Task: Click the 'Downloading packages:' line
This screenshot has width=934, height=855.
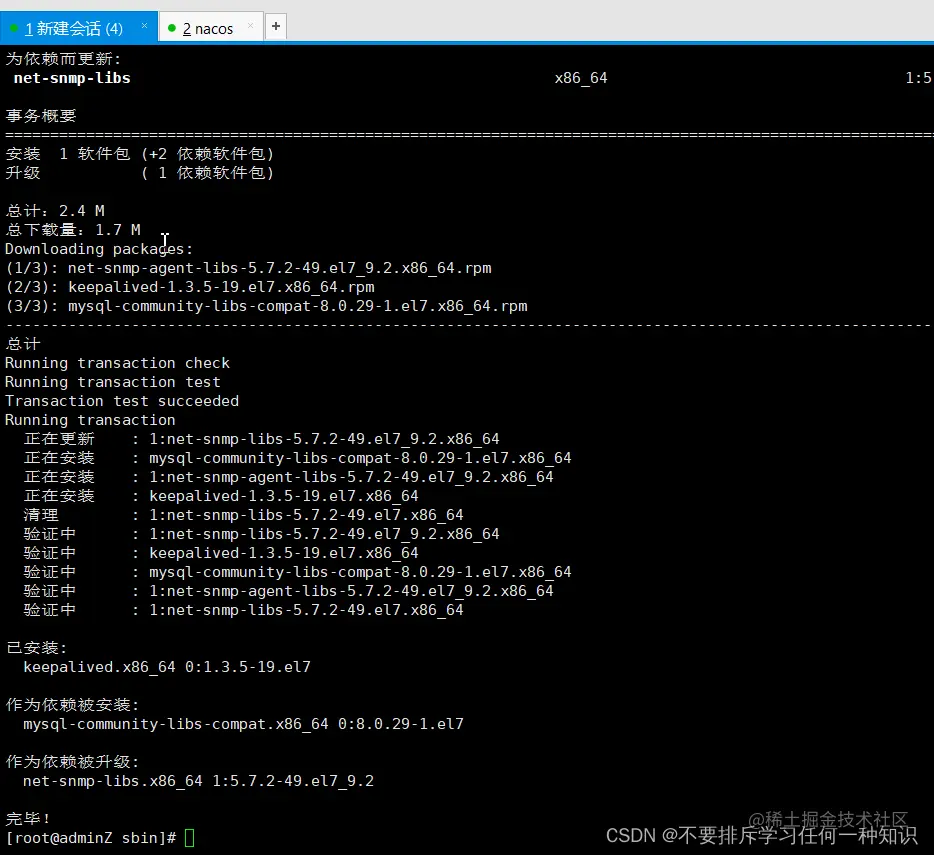Action: (x=99, y=248)
